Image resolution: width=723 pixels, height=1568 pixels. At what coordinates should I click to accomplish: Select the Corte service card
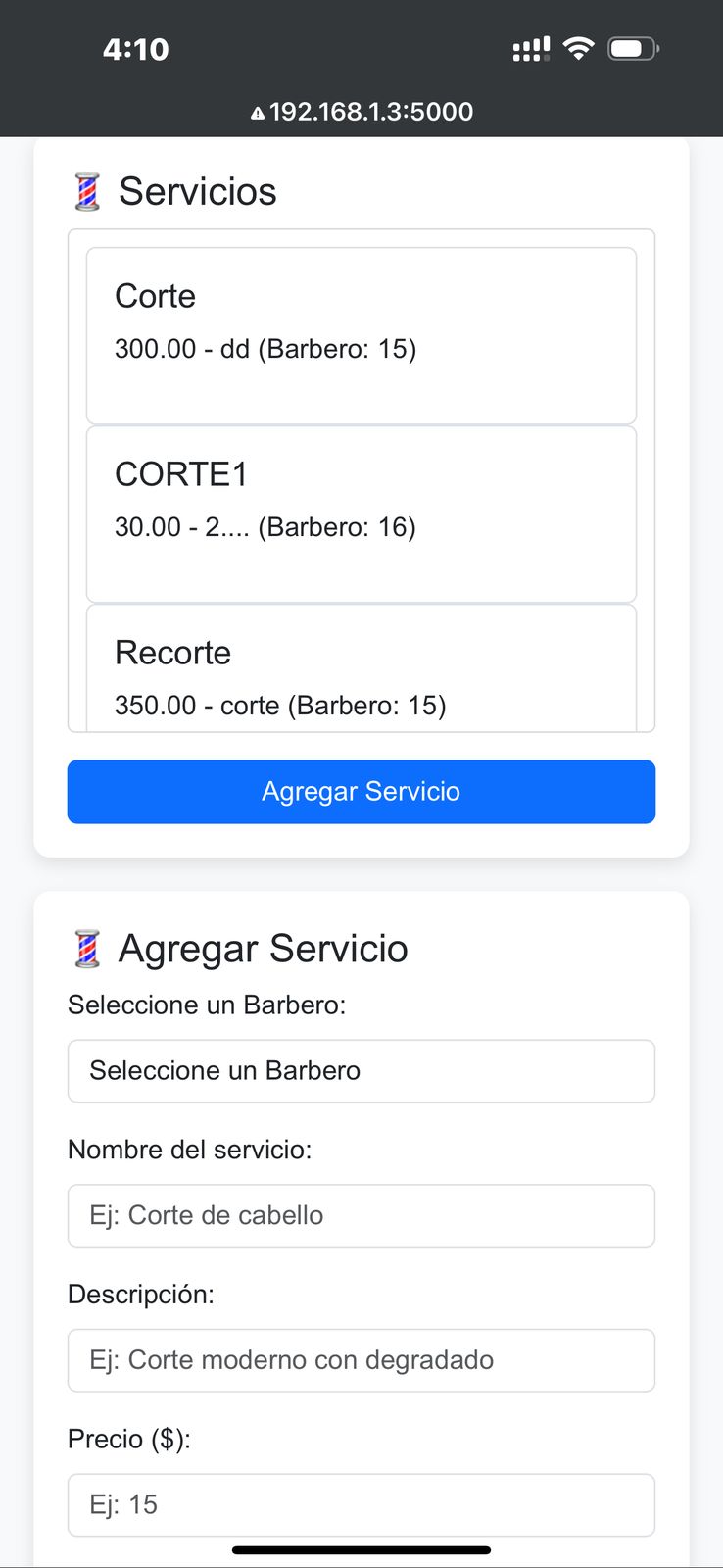tap(361, 335)
